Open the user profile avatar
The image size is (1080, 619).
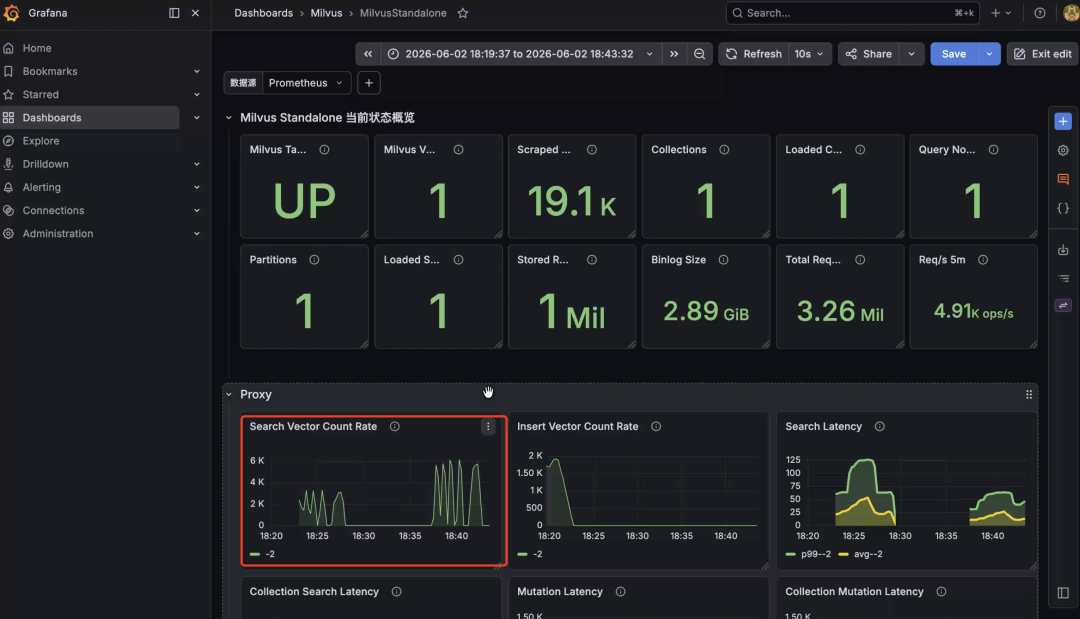1071,13
